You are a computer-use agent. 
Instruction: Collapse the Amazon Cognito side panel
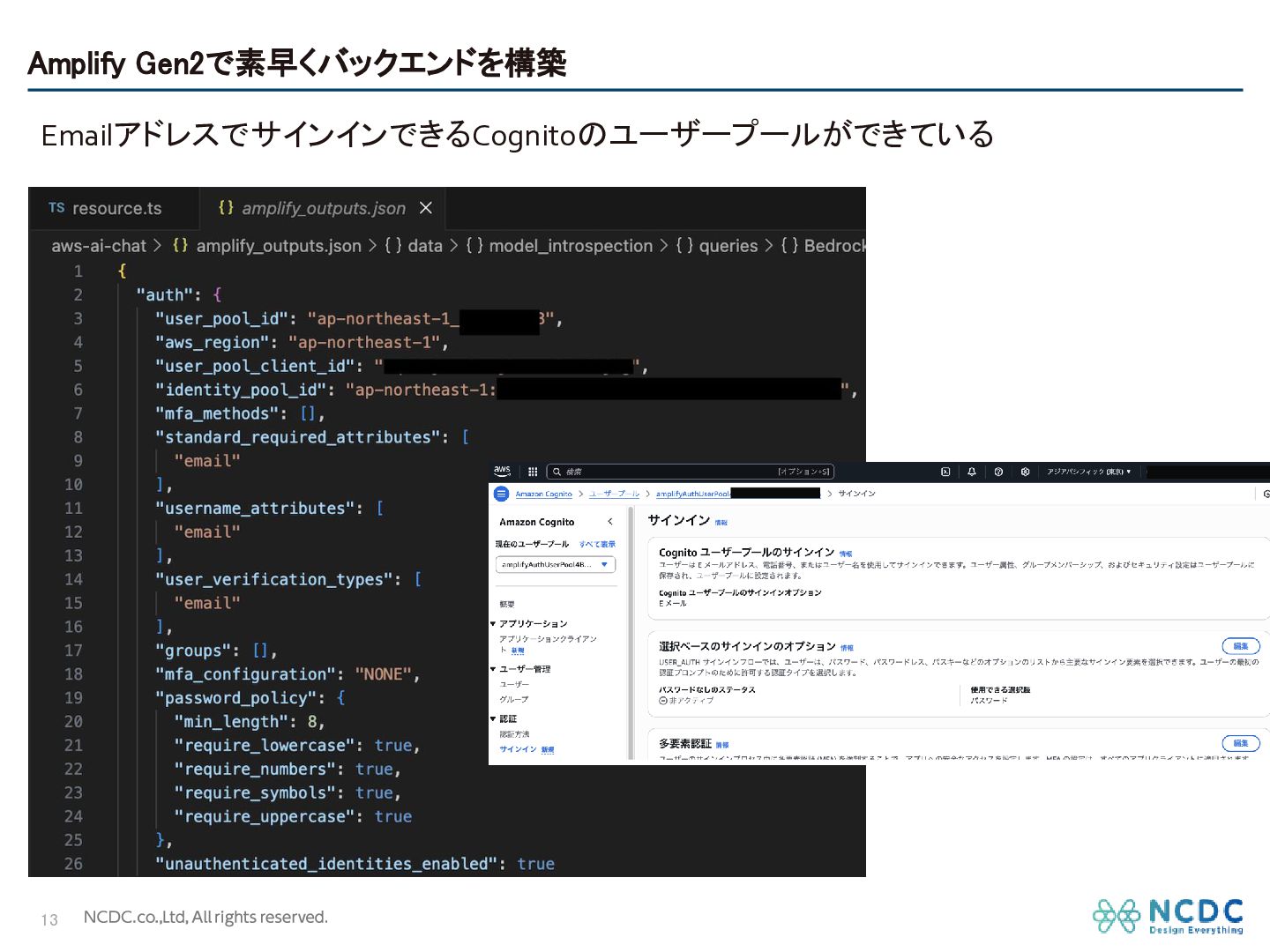click(610, 522)
